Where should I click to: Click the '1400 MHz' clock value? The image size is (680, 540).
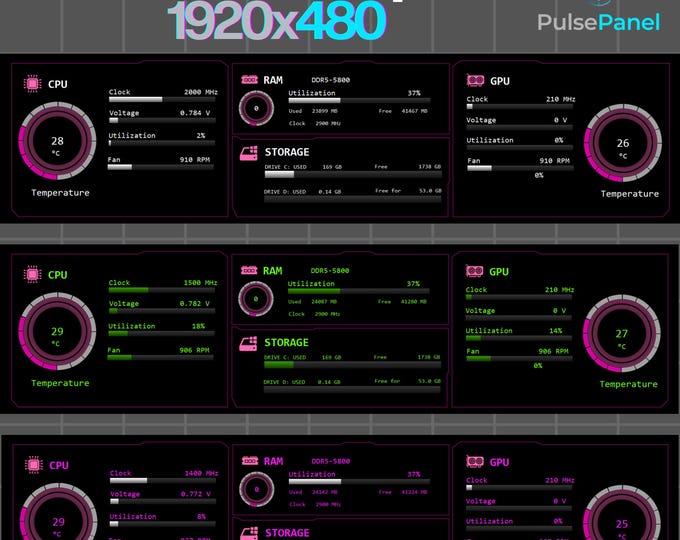tap(202, 473)
